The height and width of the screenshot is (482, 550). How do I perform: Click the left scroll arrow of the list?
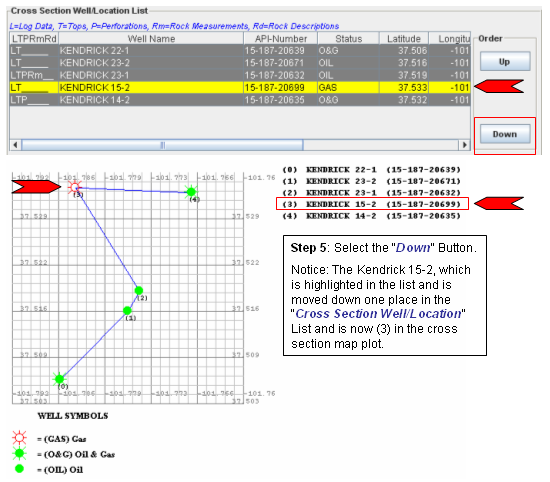pos(15,145)
